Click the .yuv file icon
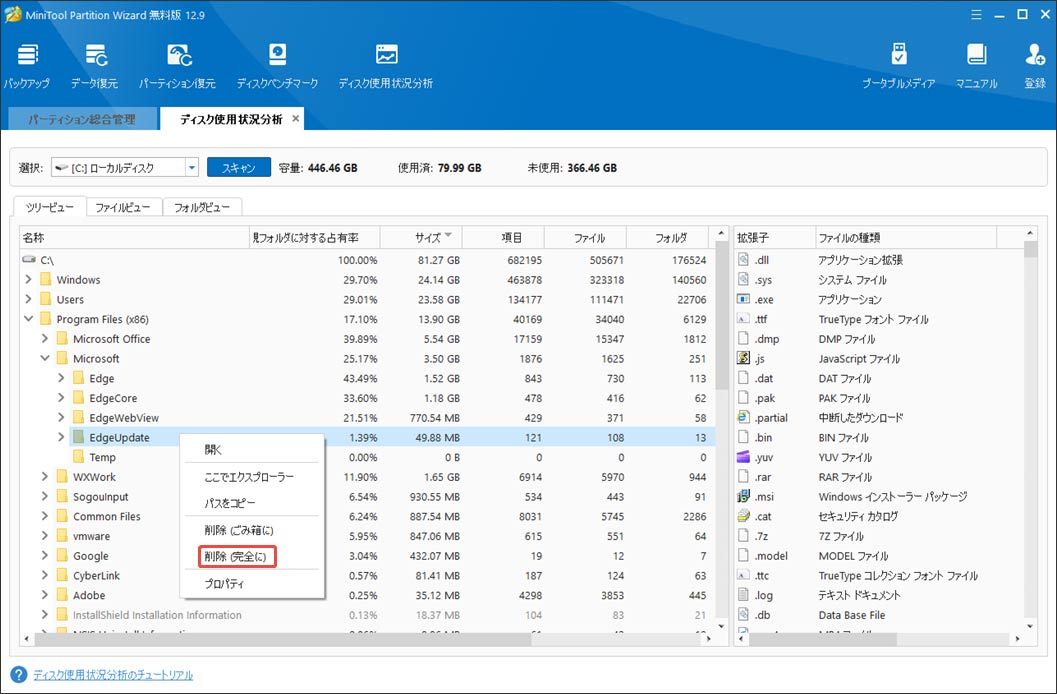 pos(743,457)
